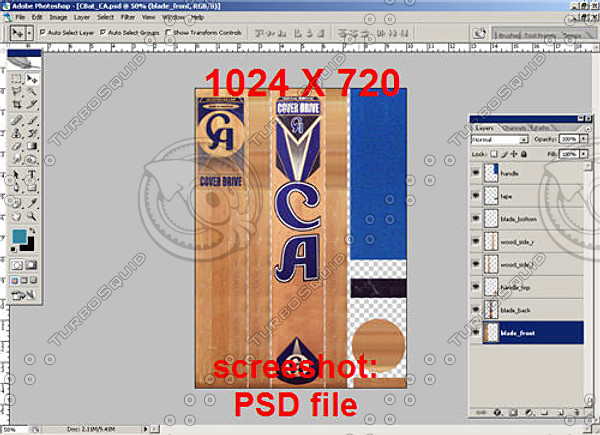Select the Zoom magnifier tool
Image resolution: width=600 pixels, height=435 pixels.
(31, 217)
